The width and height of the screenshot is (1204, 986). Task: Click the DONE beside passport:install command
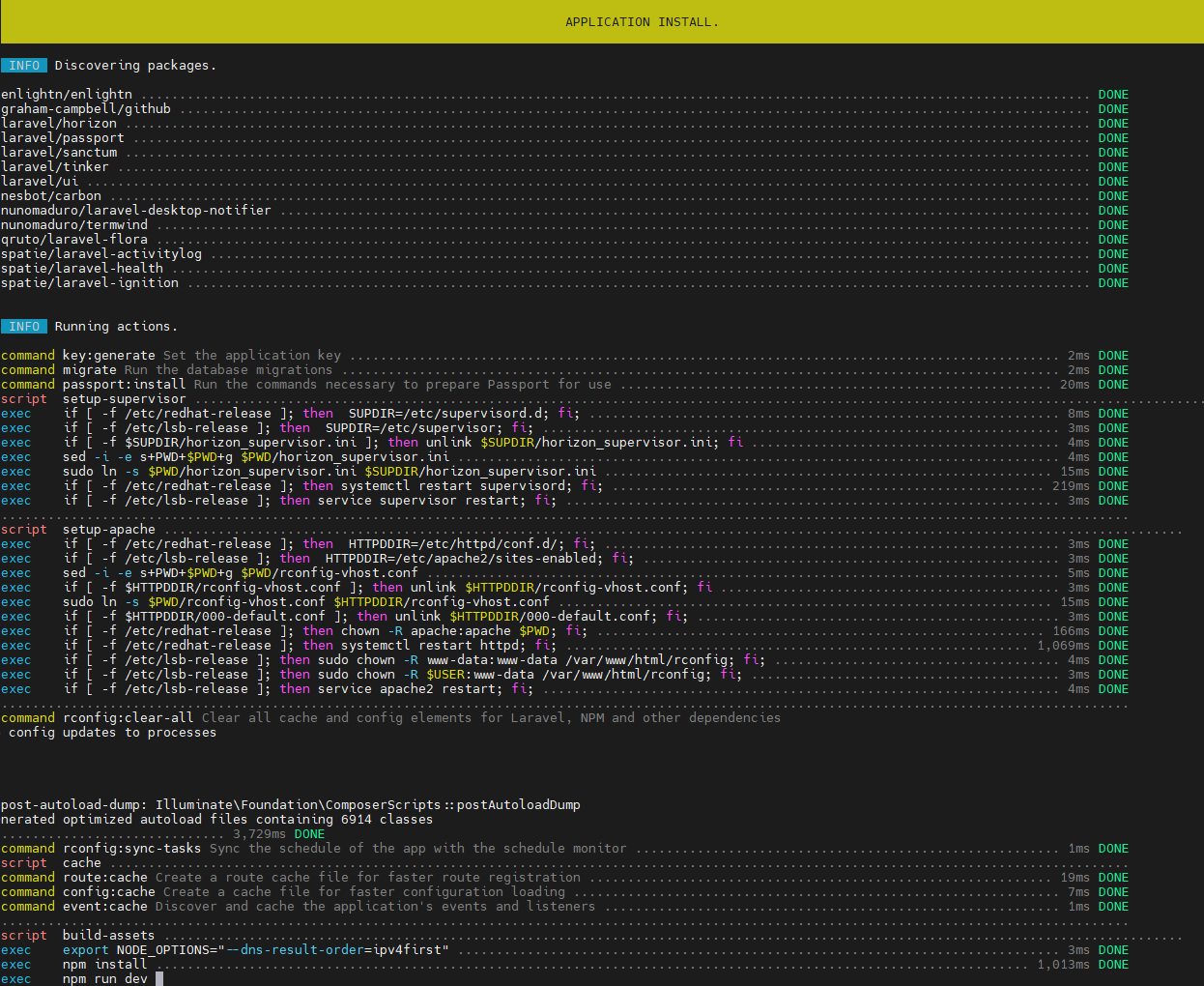[x=1112, y=384]
